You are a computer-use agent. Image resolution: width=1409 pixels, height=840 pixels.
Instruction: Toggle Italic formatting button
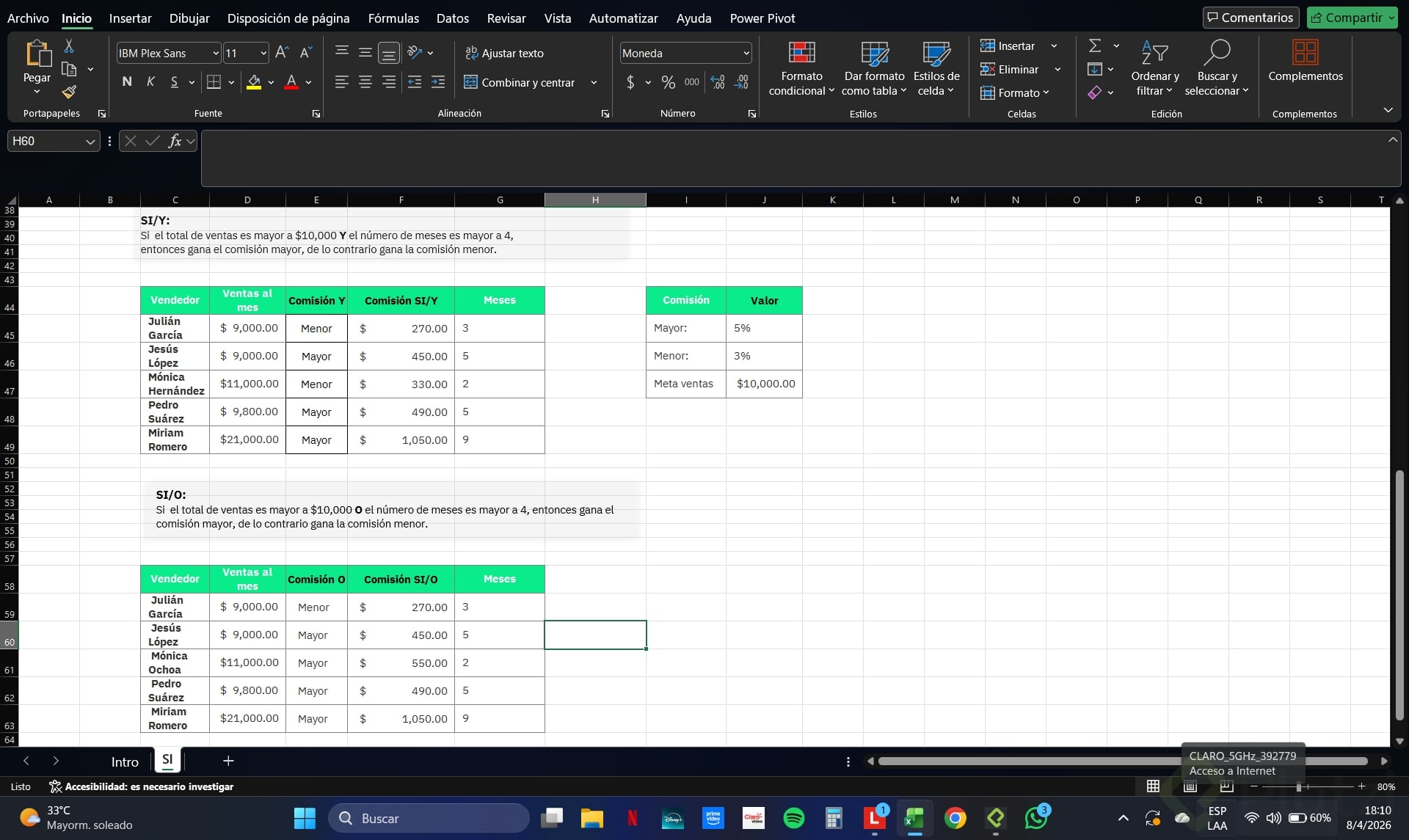pos(150,82)
